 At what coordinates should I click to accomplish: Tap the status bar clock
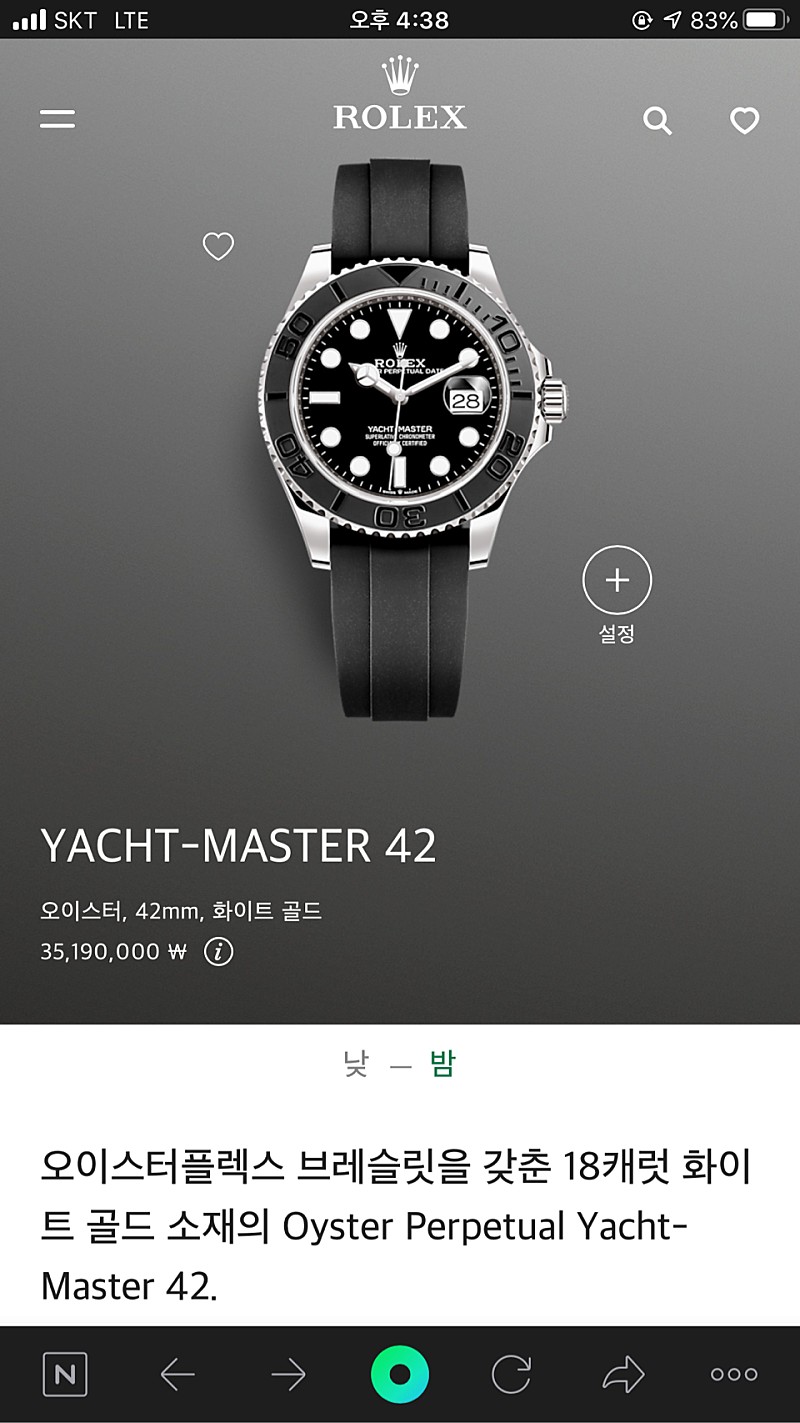pos(400,20)
